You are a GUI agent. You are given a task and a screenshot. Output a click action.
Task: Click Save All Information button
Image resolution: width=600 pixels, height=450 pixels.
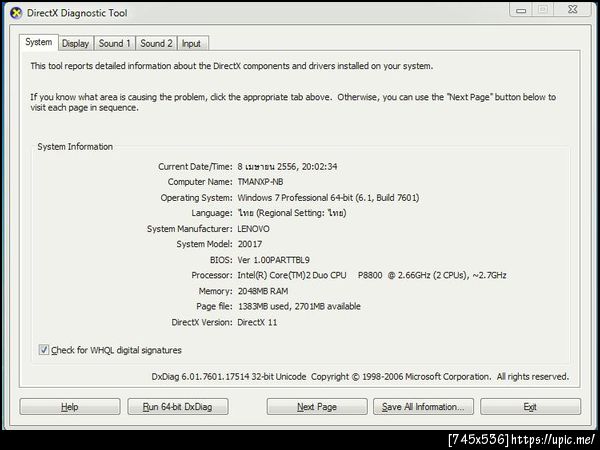(423, 407)
